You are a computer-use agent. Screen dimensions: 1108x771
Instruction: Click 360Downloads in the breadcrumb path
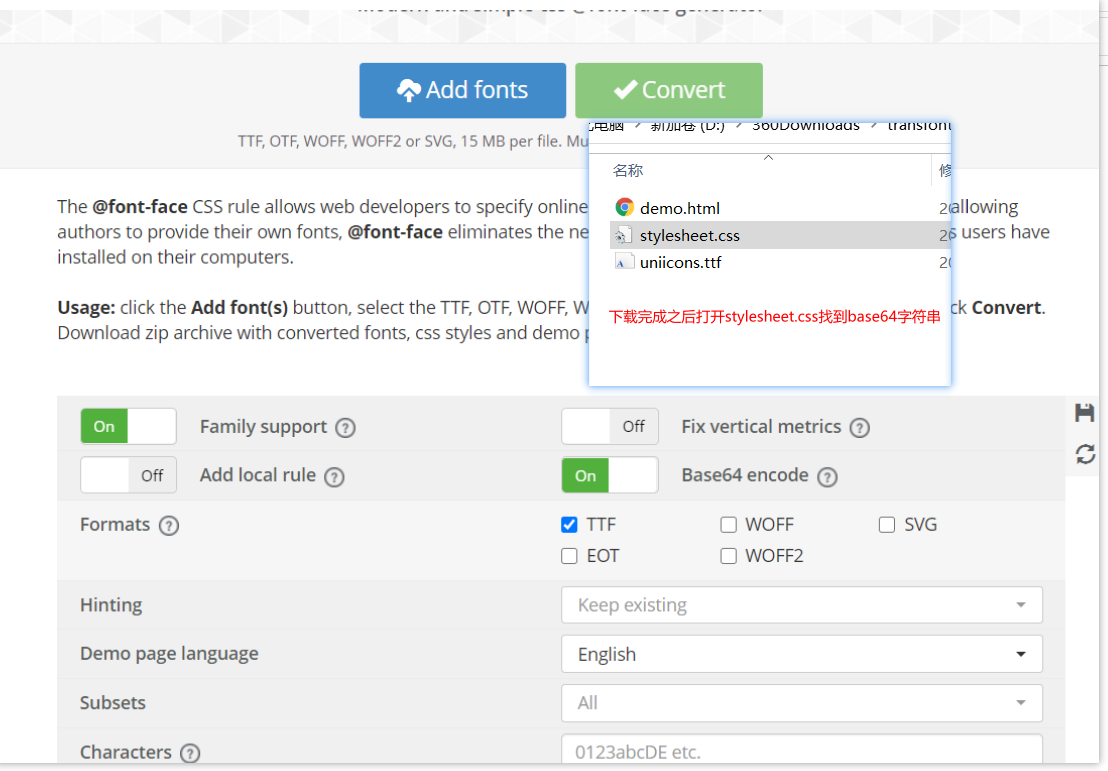pos(806,126)
